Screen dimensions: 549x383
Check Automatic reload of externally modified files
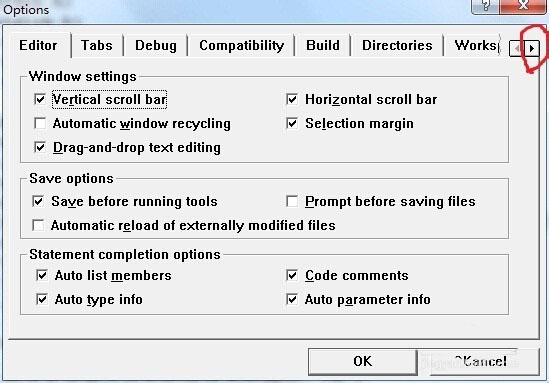pos(38,225)
